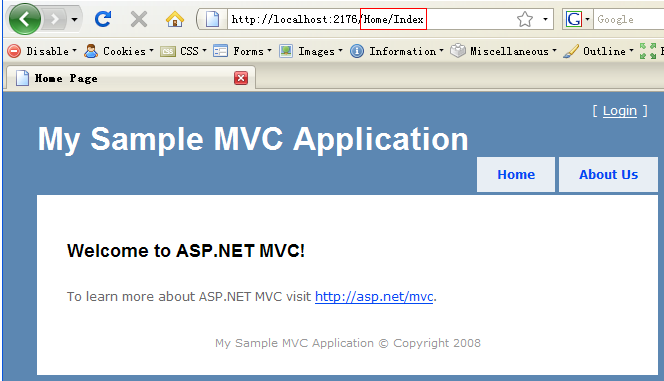Click the Information dropdown arrow
This screenshot has width=664, height=381.
[441, 50]
